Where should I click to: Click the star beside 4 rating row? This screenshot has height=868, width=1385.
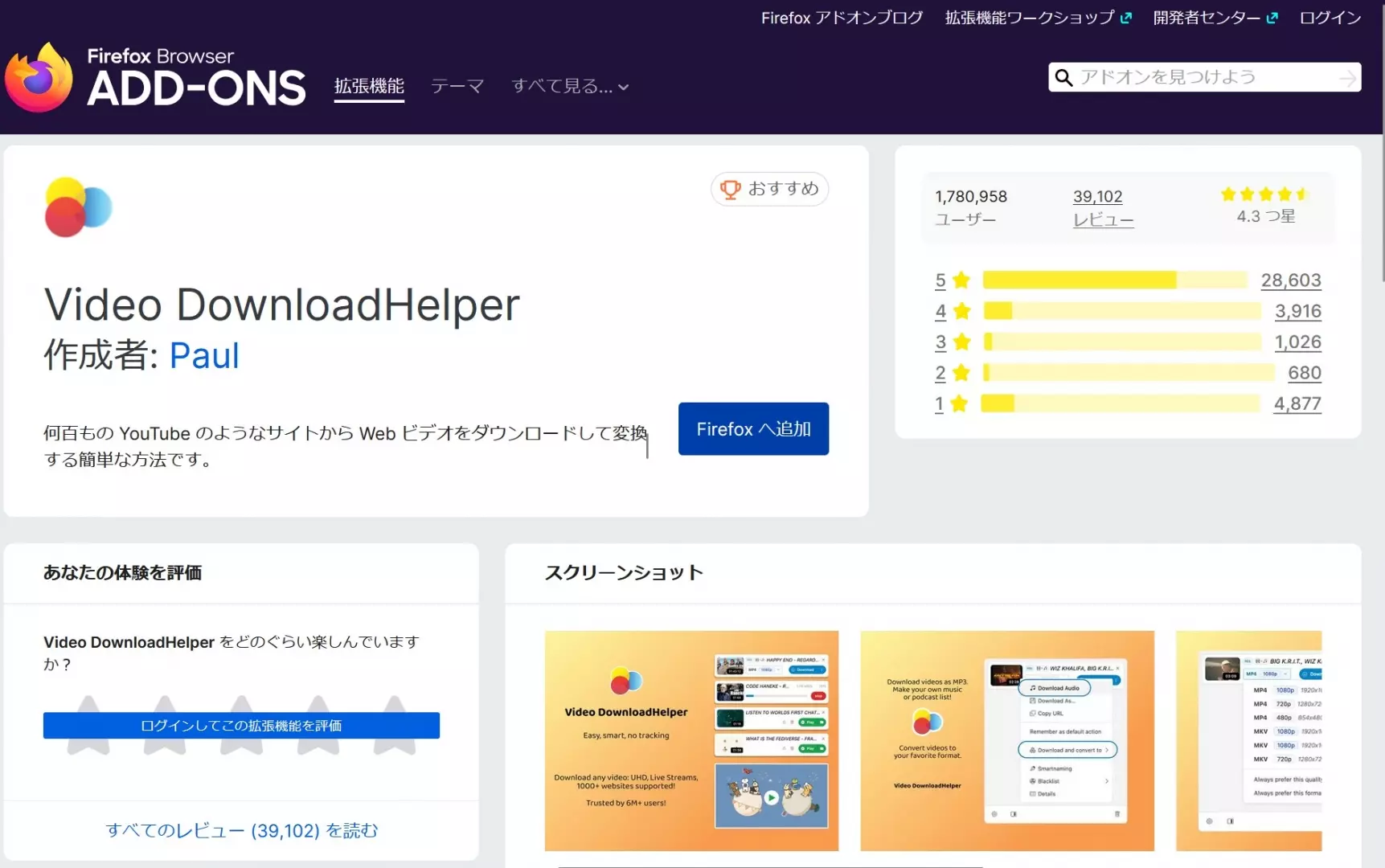click(961, 311)
